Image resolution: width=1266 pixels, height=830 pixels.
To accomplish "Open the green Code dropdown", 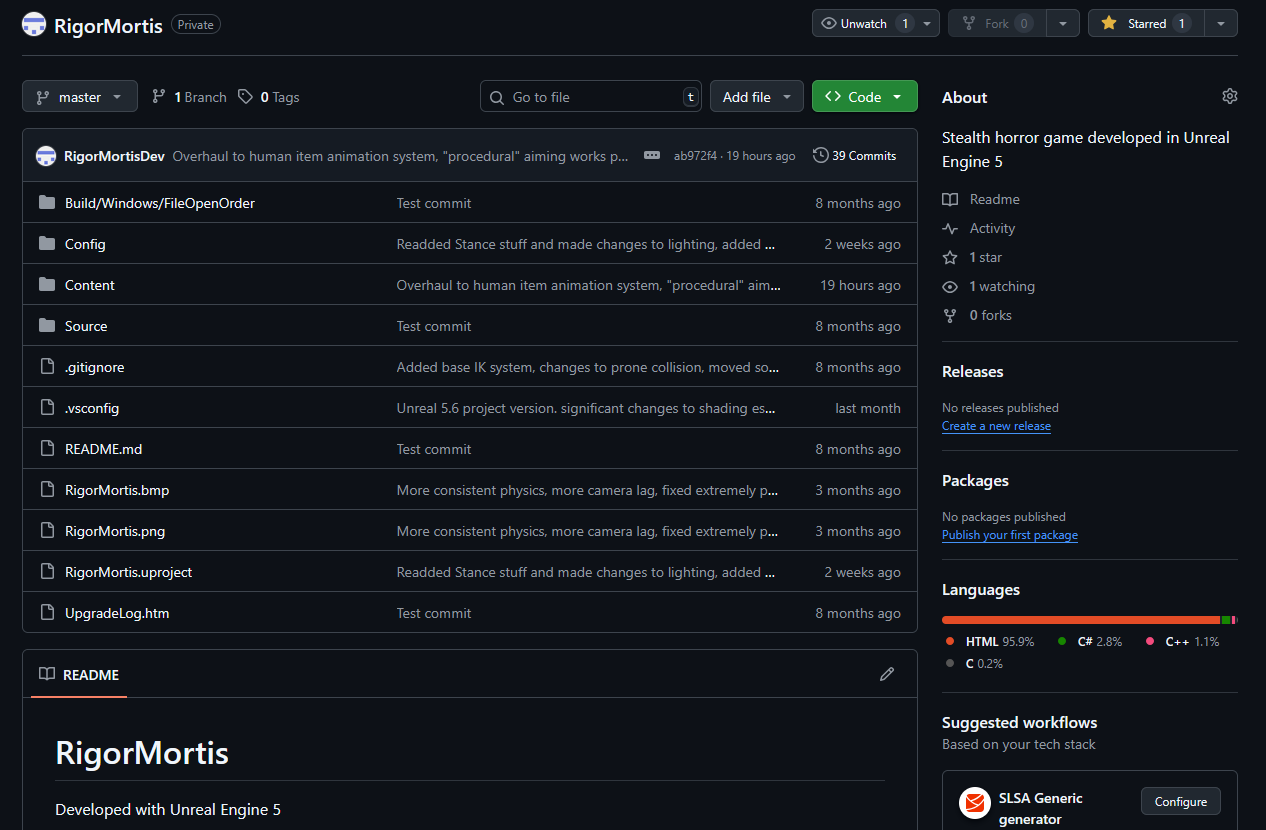I will (x=864, y=97).
